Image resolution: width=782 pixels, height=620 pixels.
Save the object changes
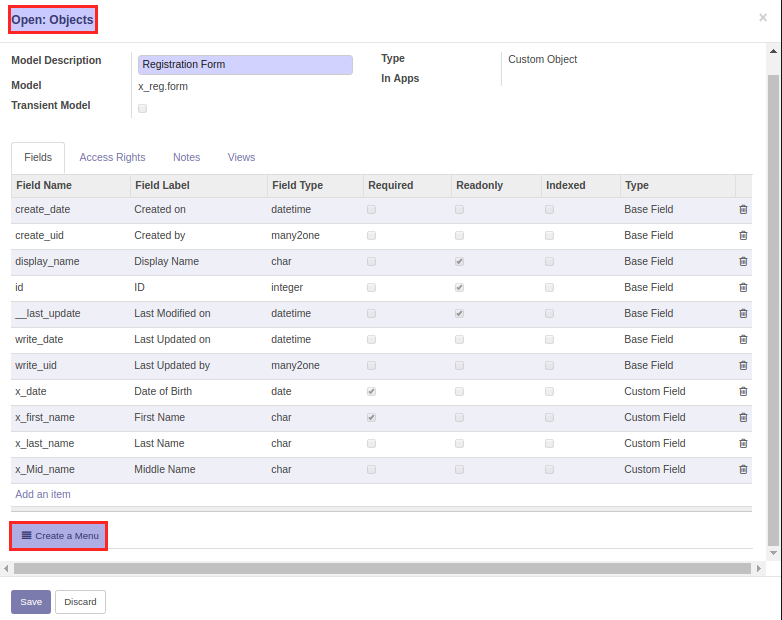[x=31, y=602]
